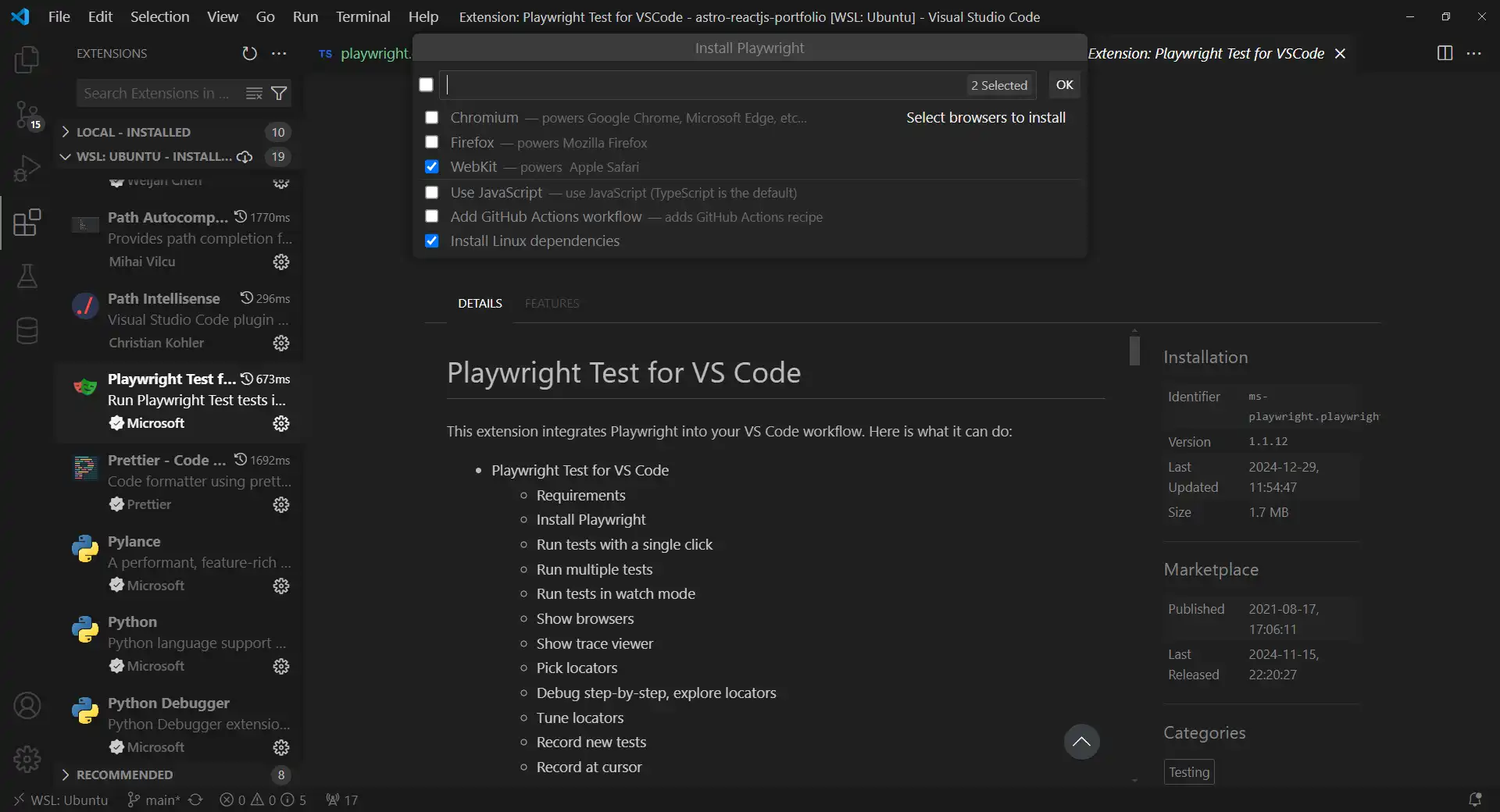Enable the Chromium browser checkbox
This screenshot has width=1500, height=812.
[432, 117]
